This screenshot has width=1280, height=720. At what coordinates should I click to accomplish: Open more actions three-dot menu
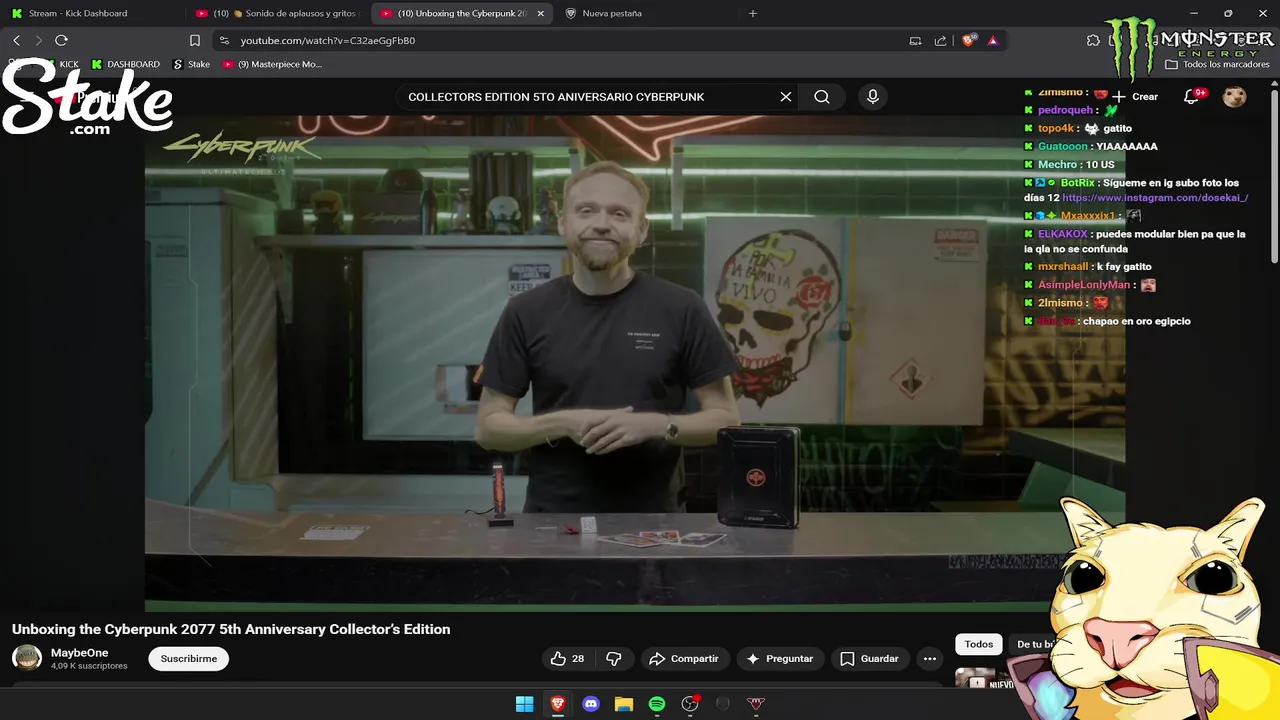930,659
